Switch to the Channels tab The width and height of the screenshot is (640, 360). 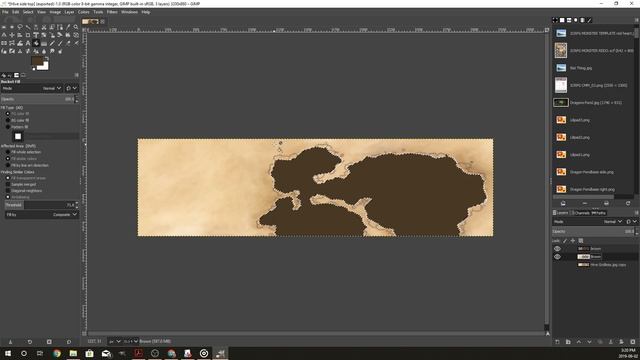580,213
